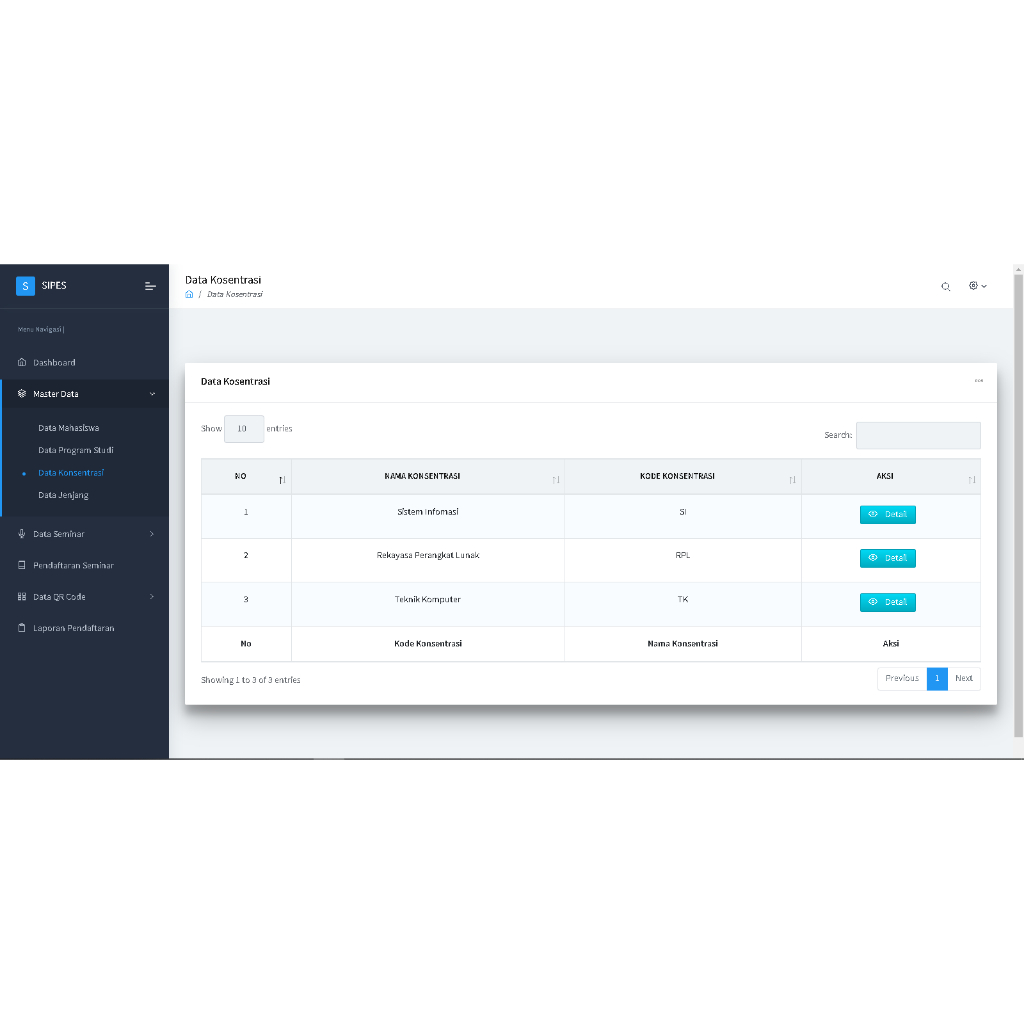This screenshot has width=1024, height=1024.
Task: Click Detail button for Rekayasa Perangkat Lunak
Action: [888, 558]
